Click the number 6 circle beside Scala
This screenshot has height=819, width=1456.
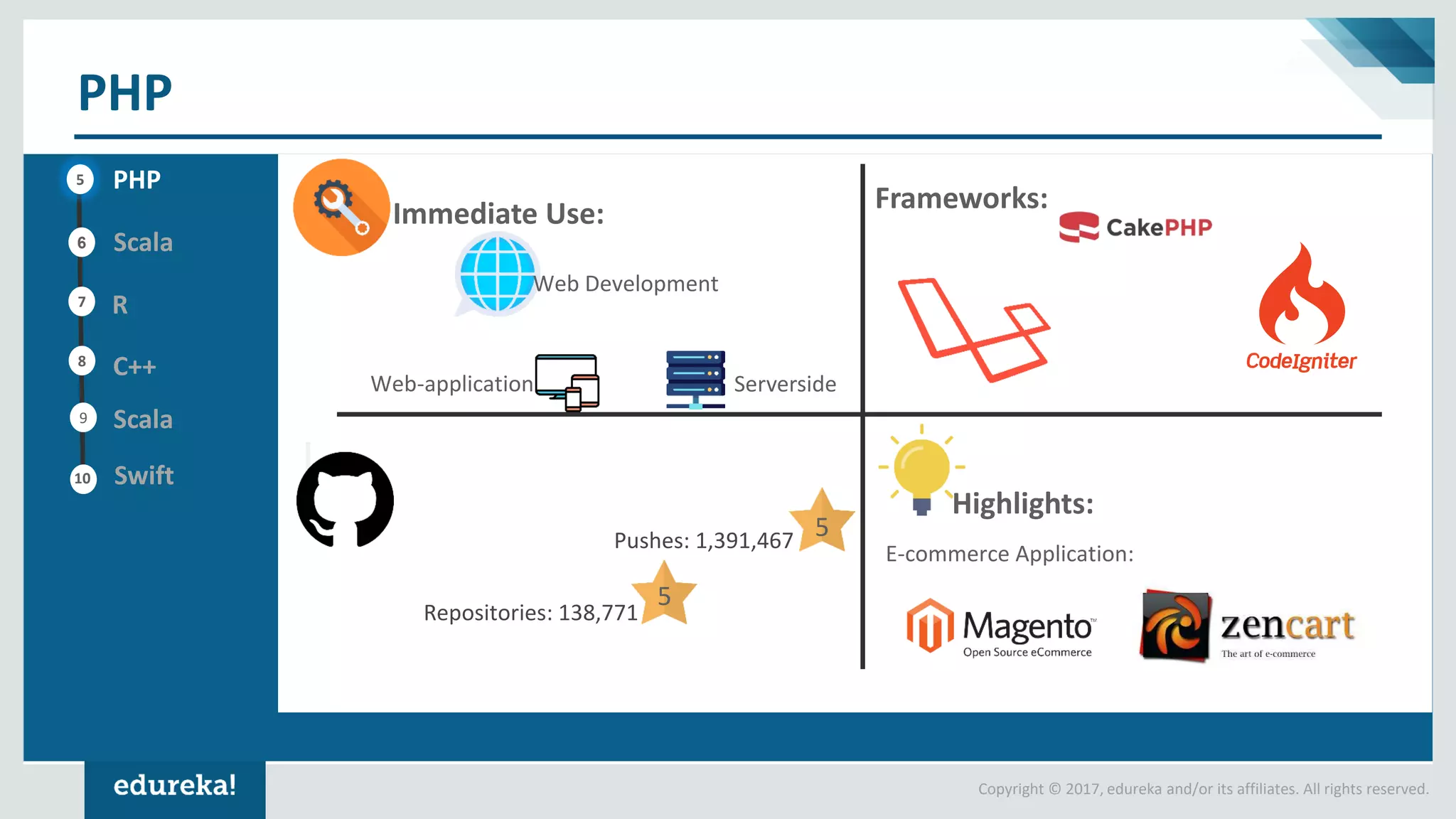(x=82, y=242)
